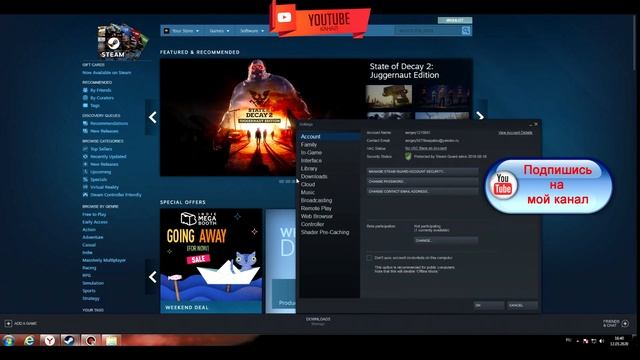The image size is (640, 360).
Task: Click the Add a Game plus icon
Action: 8,323
